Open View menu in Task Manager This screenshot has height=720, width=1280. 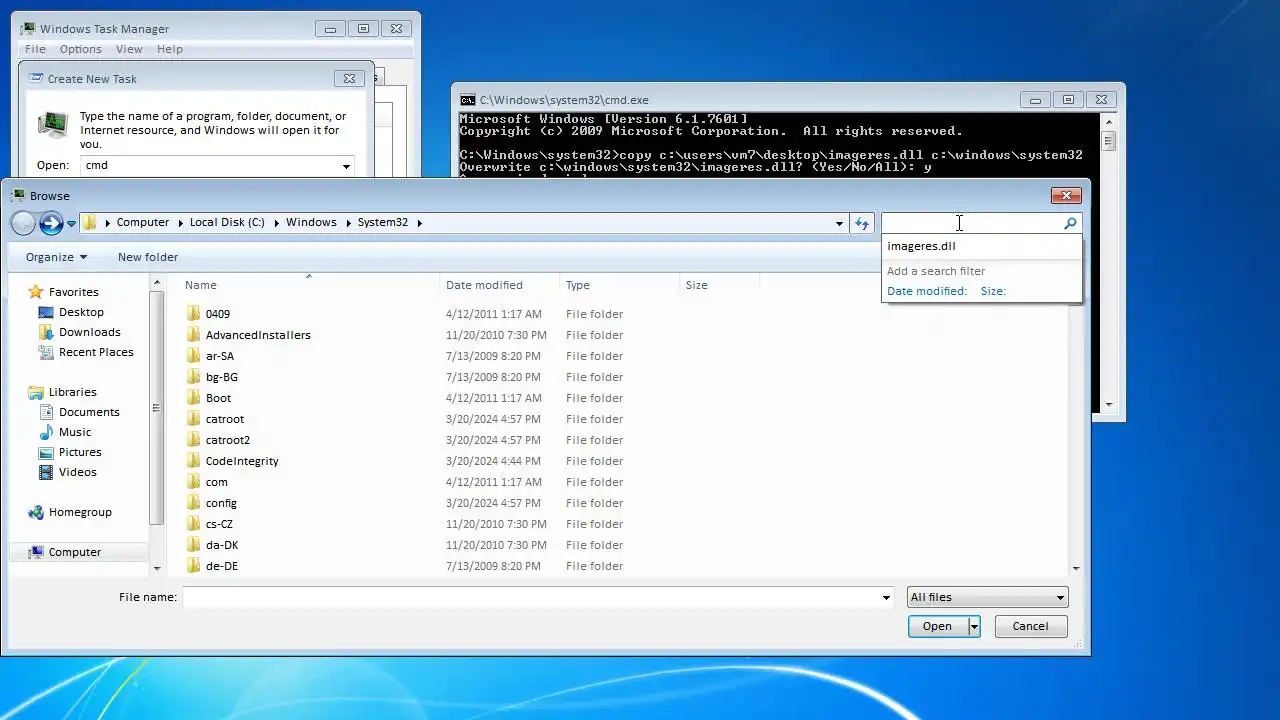(x=129, y=49)
